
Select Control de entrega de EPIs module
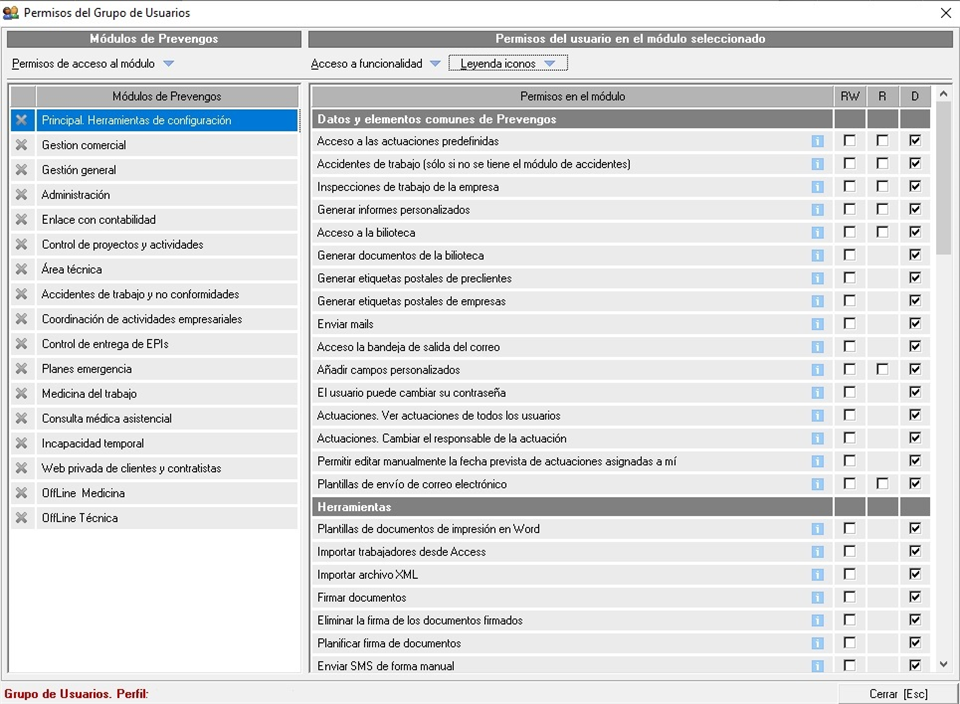pos(105,344)
